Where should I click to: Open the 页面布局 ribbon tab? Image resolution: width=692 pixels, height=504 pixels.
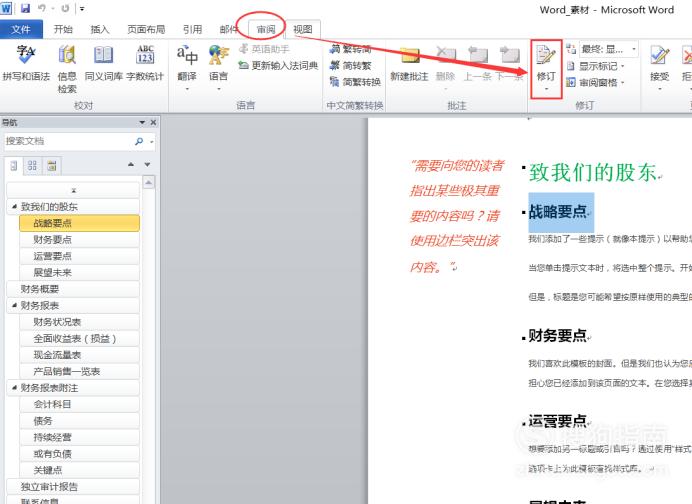tap(146, 29)
